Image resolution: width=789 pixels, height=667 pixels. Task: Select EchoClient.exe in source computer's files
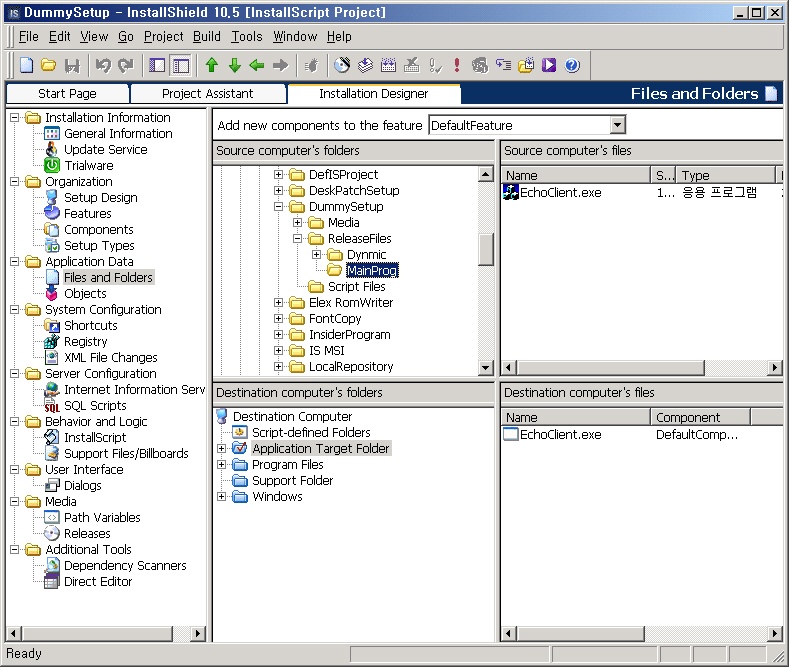click(x=560, y=193)
